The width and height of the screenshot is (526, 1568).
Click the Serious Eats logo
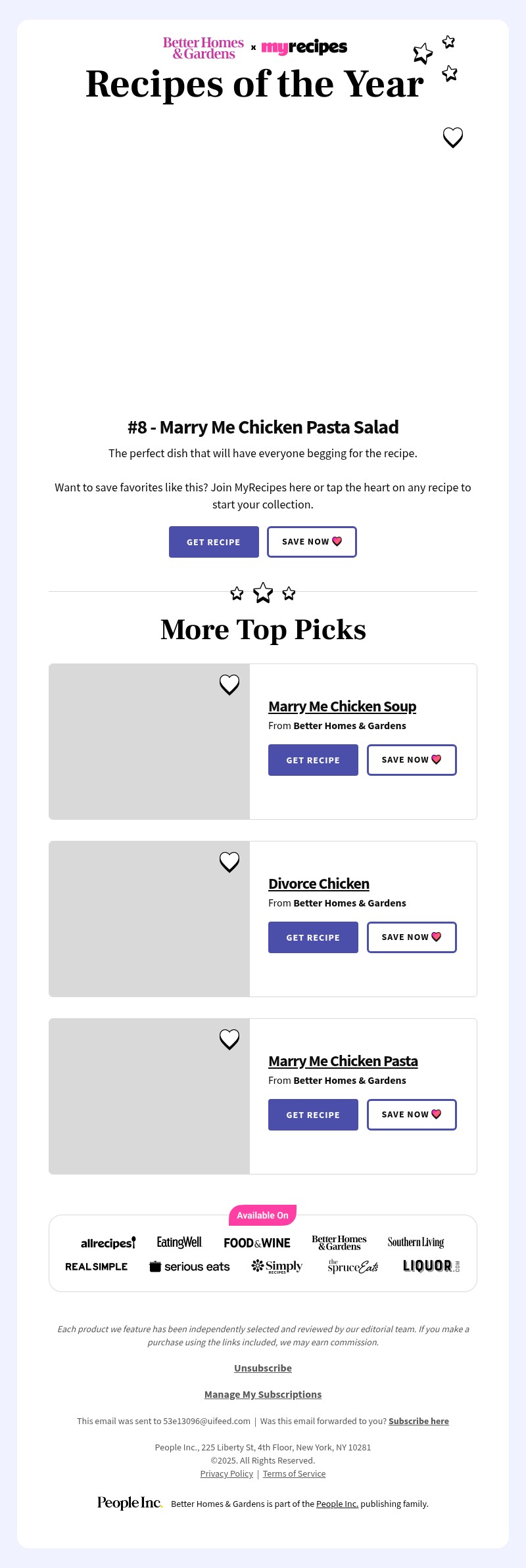pyautogui.click(x=189, y=1266)
